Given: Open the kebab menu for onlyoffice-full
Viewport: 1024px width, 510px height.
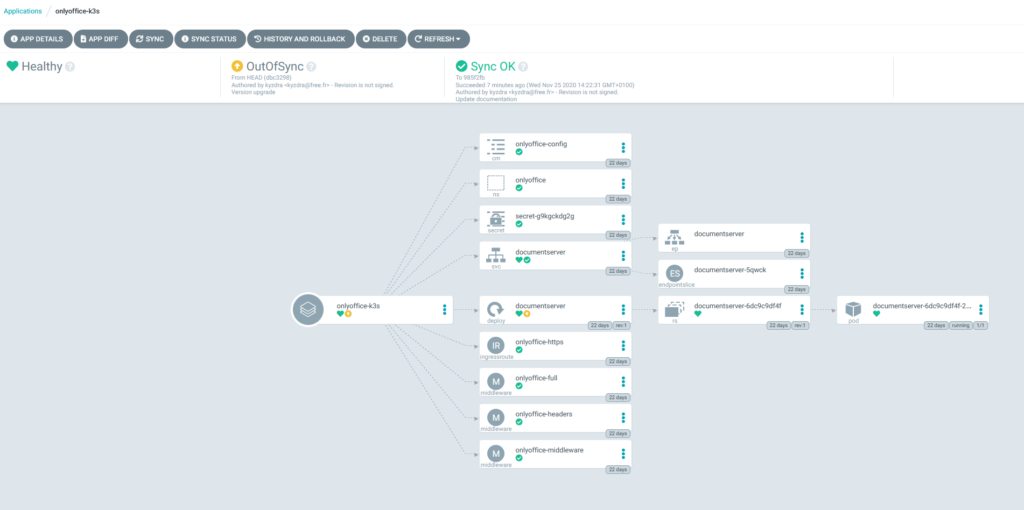Looking at the screenshot, I should pos(624,381).
